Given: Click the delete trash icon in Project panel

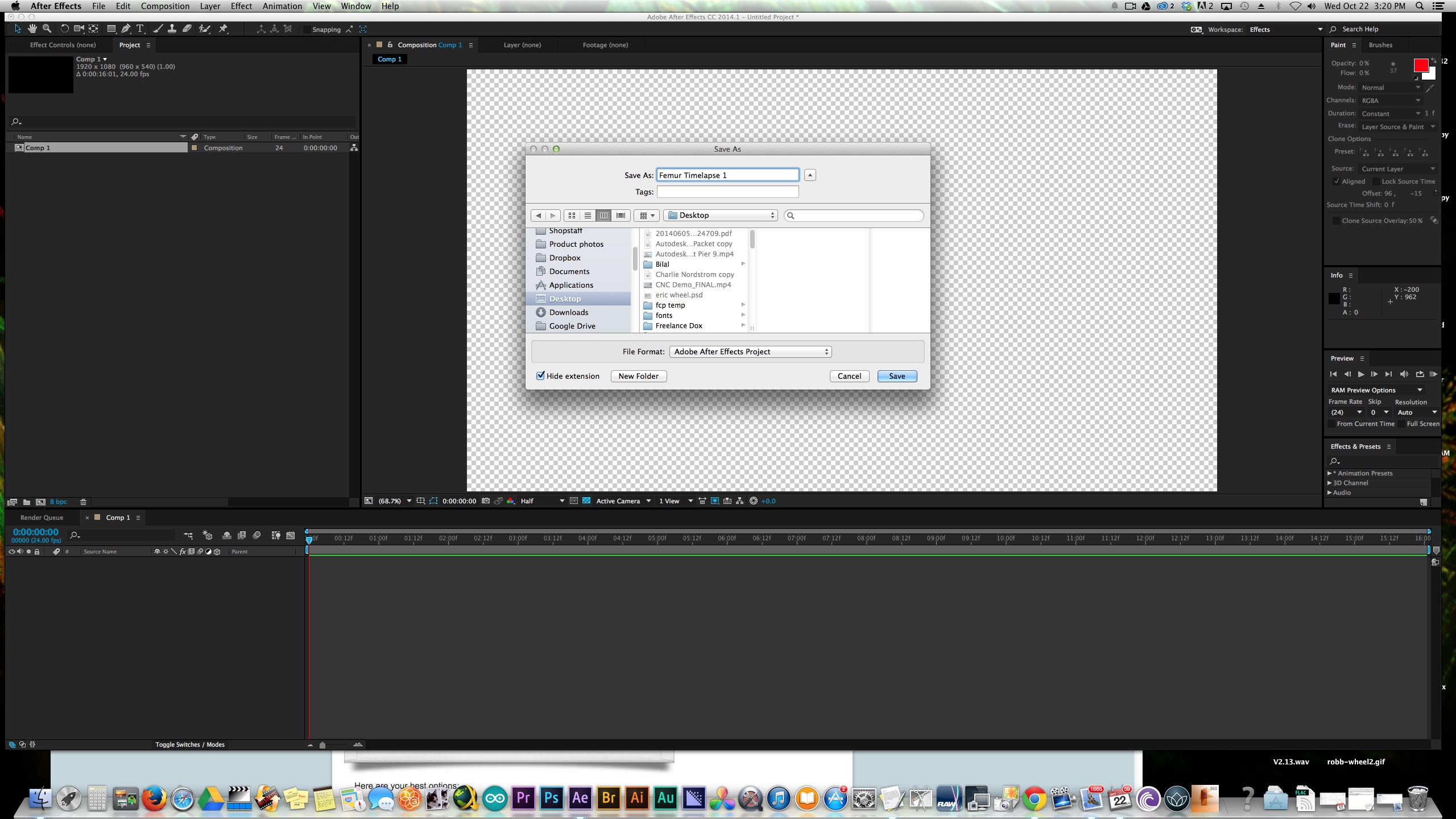Looking at the screenshot, I should (x=83, y=502).
